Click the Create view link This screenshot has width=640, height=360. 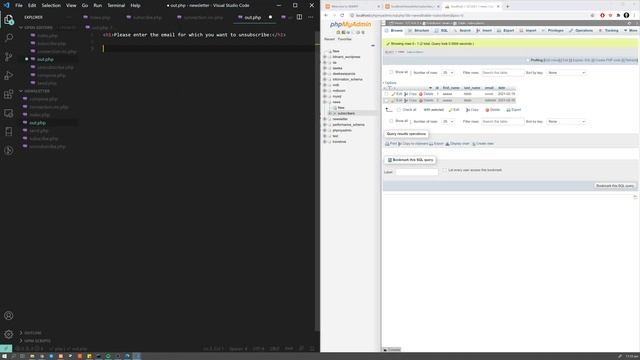click(x=483, y=144)
